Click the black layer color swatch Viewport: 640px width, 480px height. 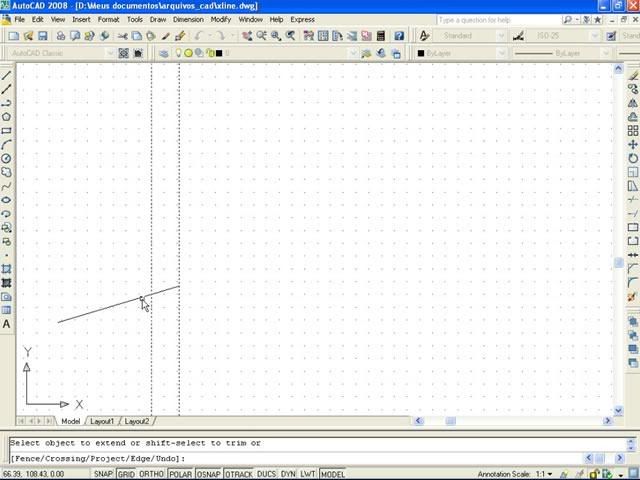click(x=219, y=53)
